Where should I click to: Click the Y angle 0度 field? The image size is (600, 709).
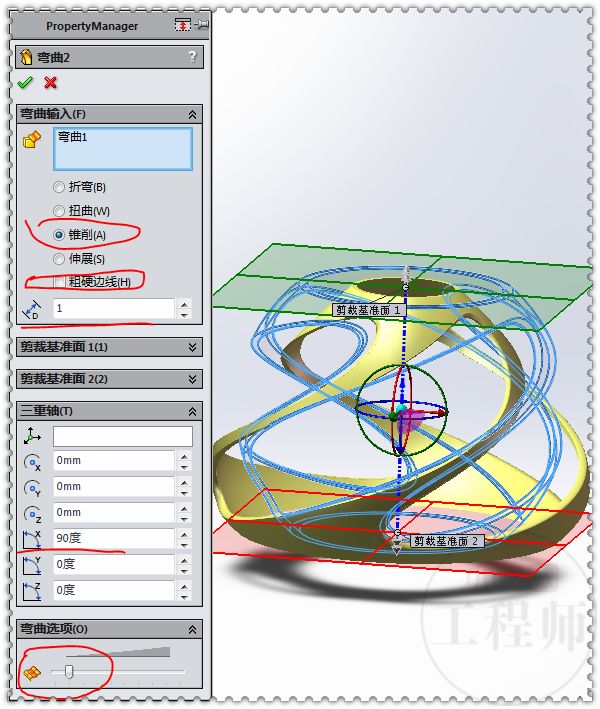[x=113, y=565]
